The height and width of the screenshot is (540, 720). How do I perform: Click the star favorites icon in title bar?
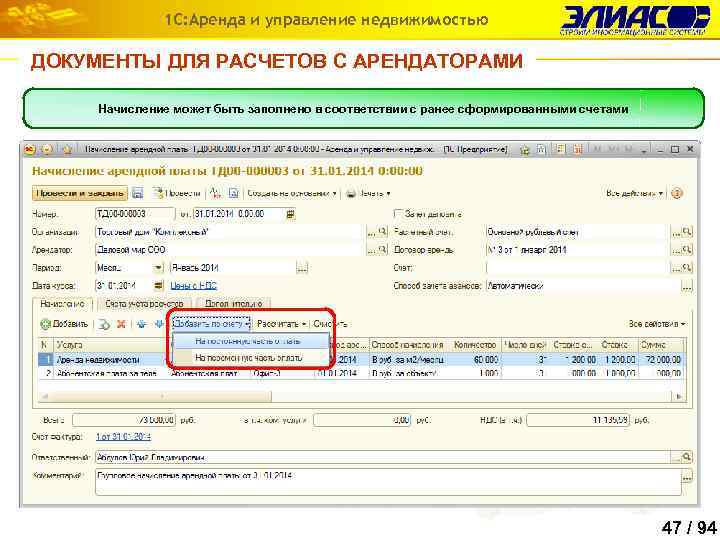pos(67,150)
